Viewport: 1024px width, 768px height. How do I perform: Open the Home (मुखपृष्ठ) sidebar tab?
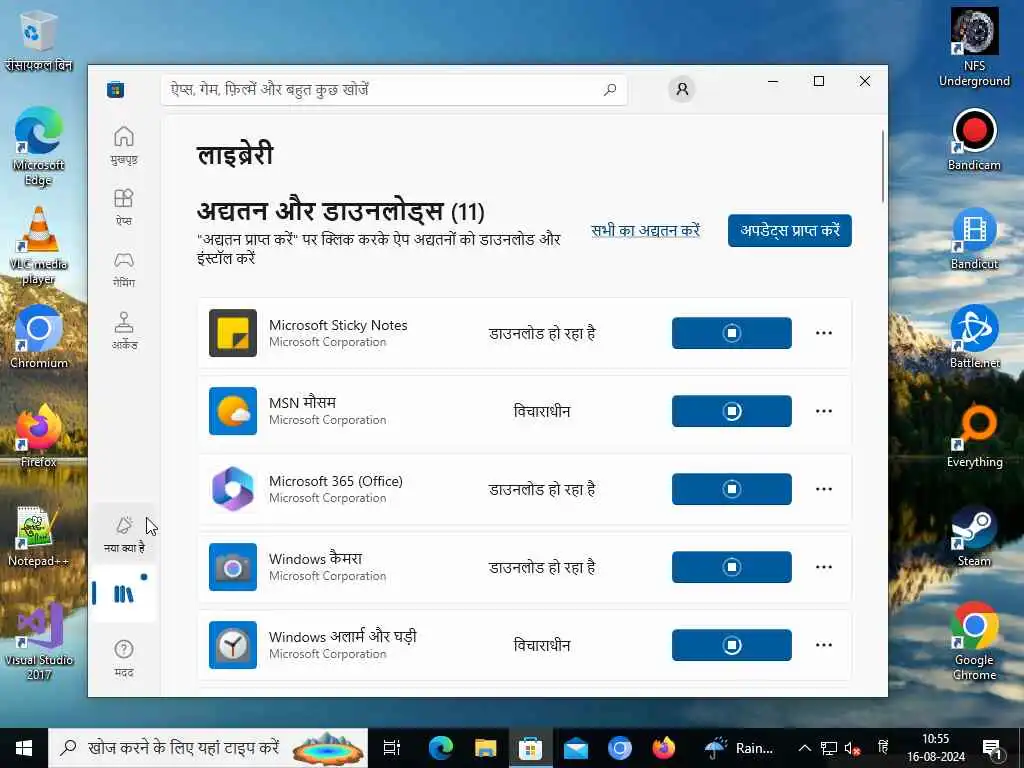(x=124, y=145)
